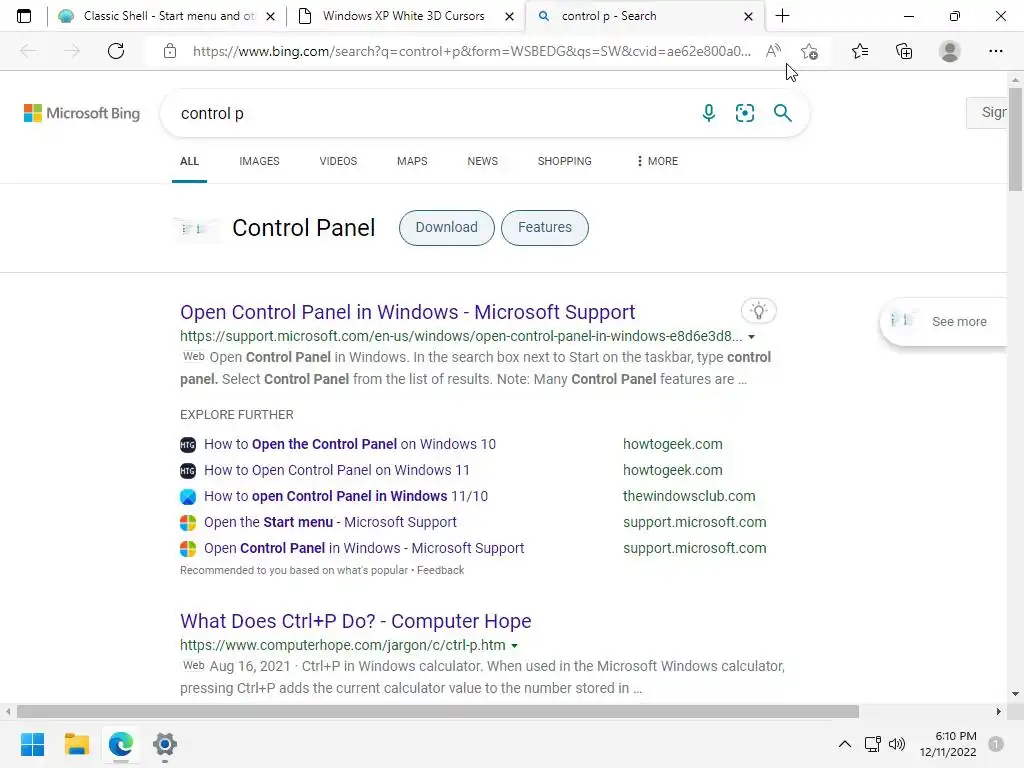1024x768 pixels.
Task: Open Edge Settings and more menu
Action: click(996, 51)
